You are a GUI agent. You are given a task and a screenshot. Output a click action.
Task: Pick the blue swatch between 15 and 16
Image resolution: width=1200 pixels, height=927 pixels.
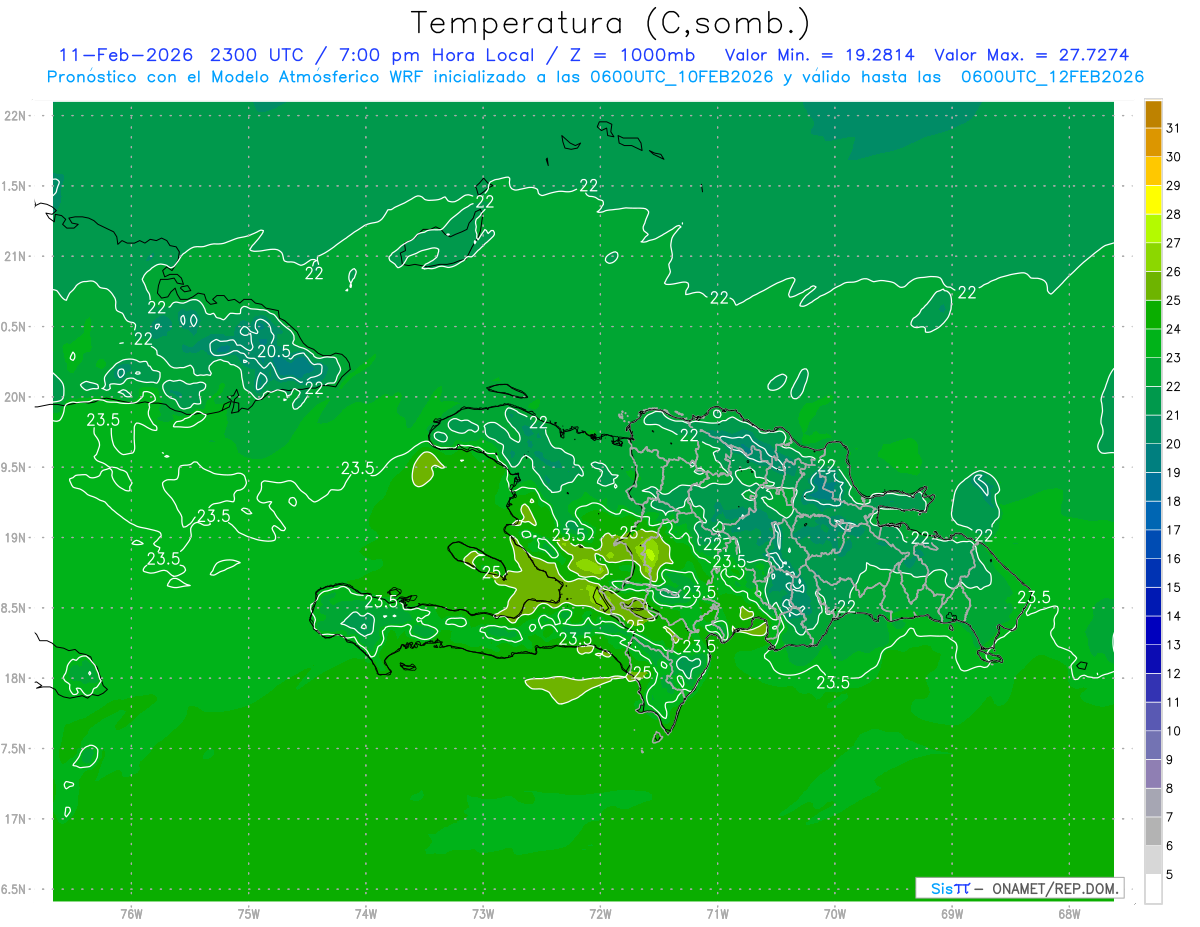point(1153,573)
